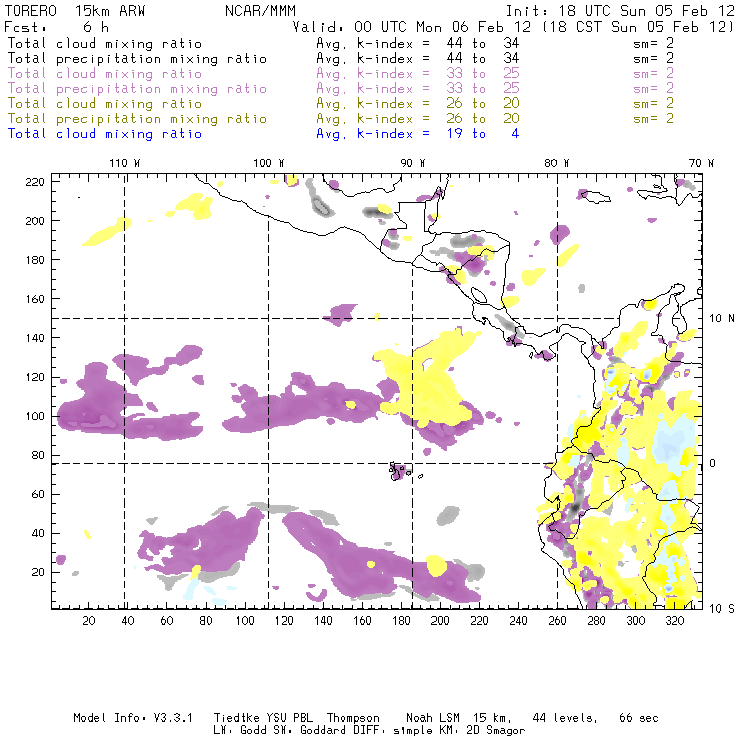Select the olive "Total cloud mixing ratio" legend label
740x740 pixels.
105,104
